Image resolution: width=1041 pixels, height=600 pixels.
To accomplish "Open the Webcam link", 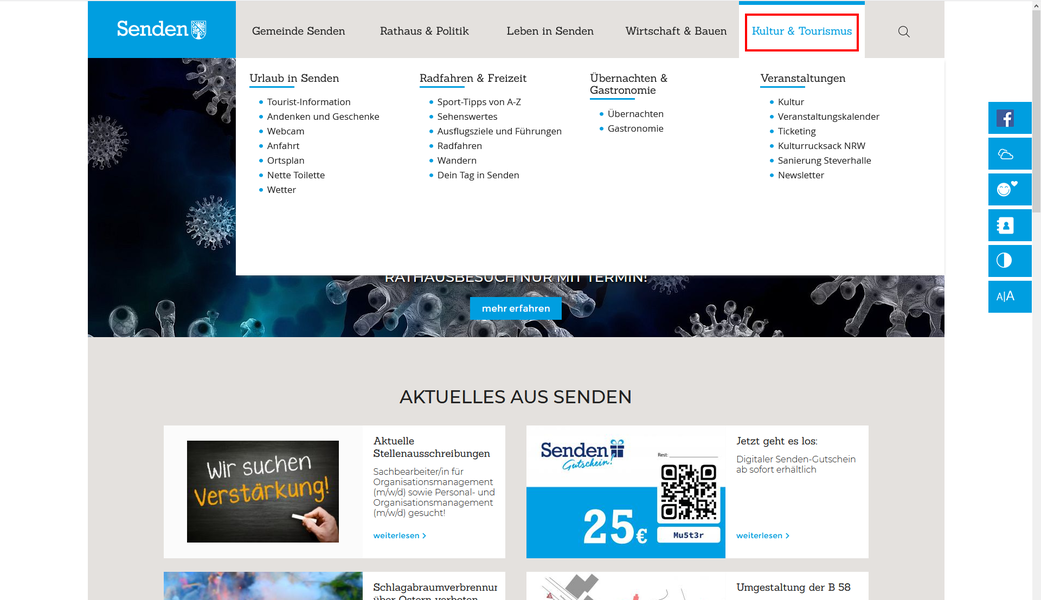I will coord(285,131).
